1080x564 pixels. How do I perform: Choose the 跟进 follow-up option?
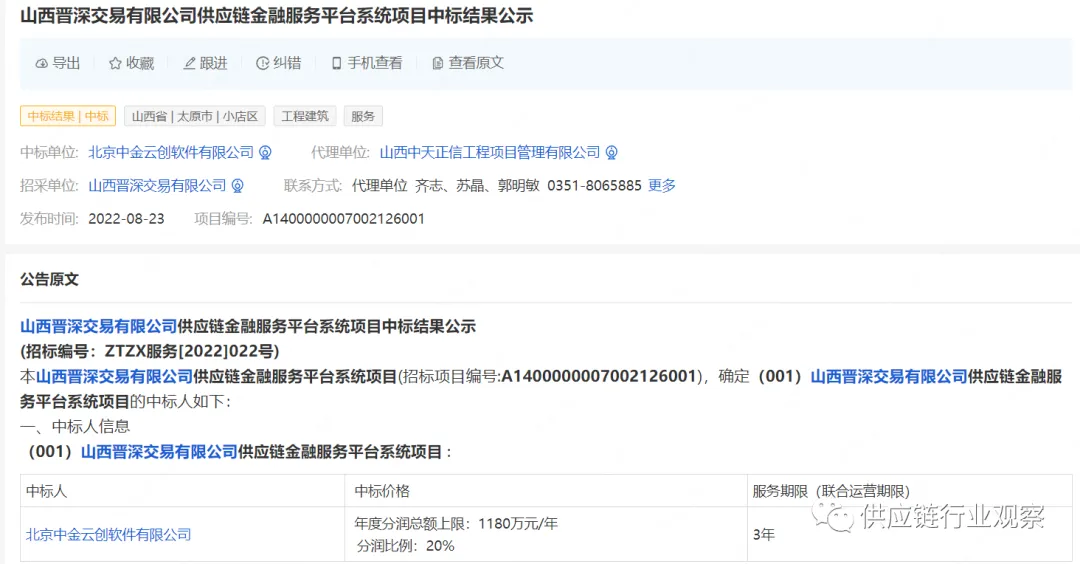tap(205, 63)
